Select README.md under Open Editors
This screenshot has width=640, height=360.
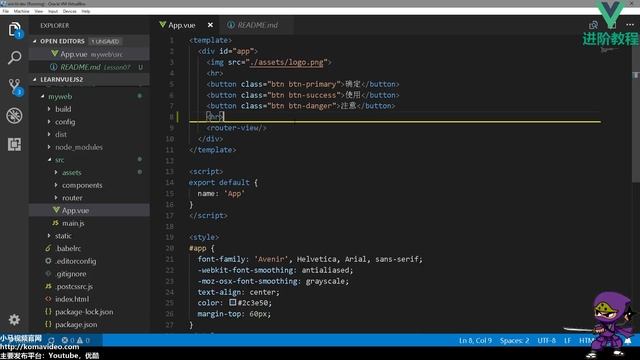click(89, 67)
